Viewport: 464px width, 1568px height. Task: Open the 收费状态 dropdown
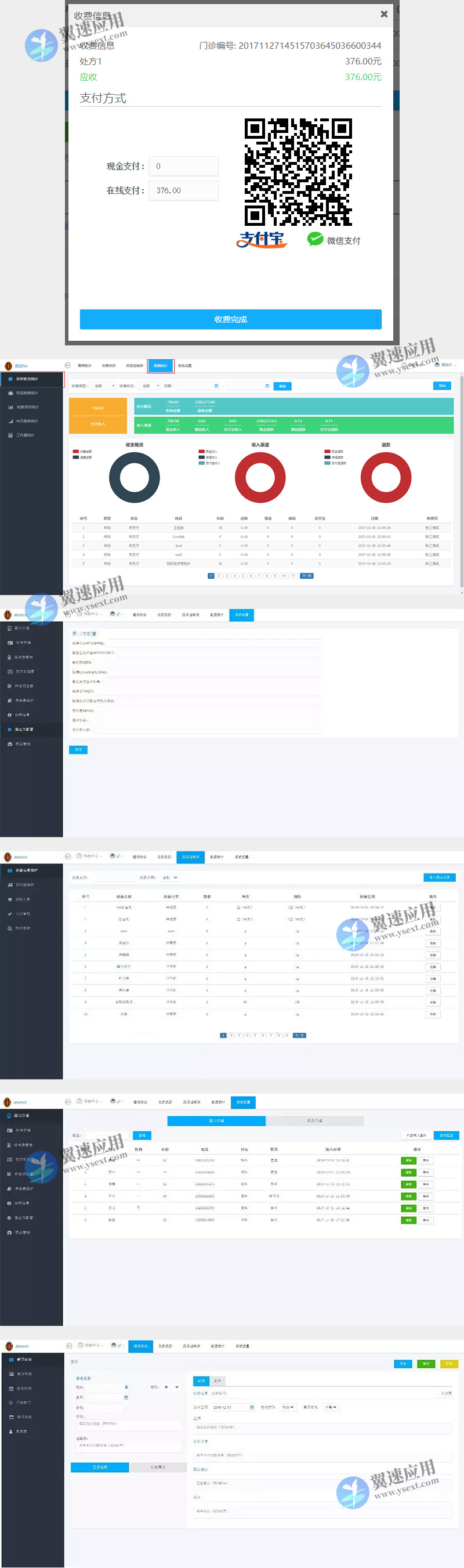coord(150,386)
